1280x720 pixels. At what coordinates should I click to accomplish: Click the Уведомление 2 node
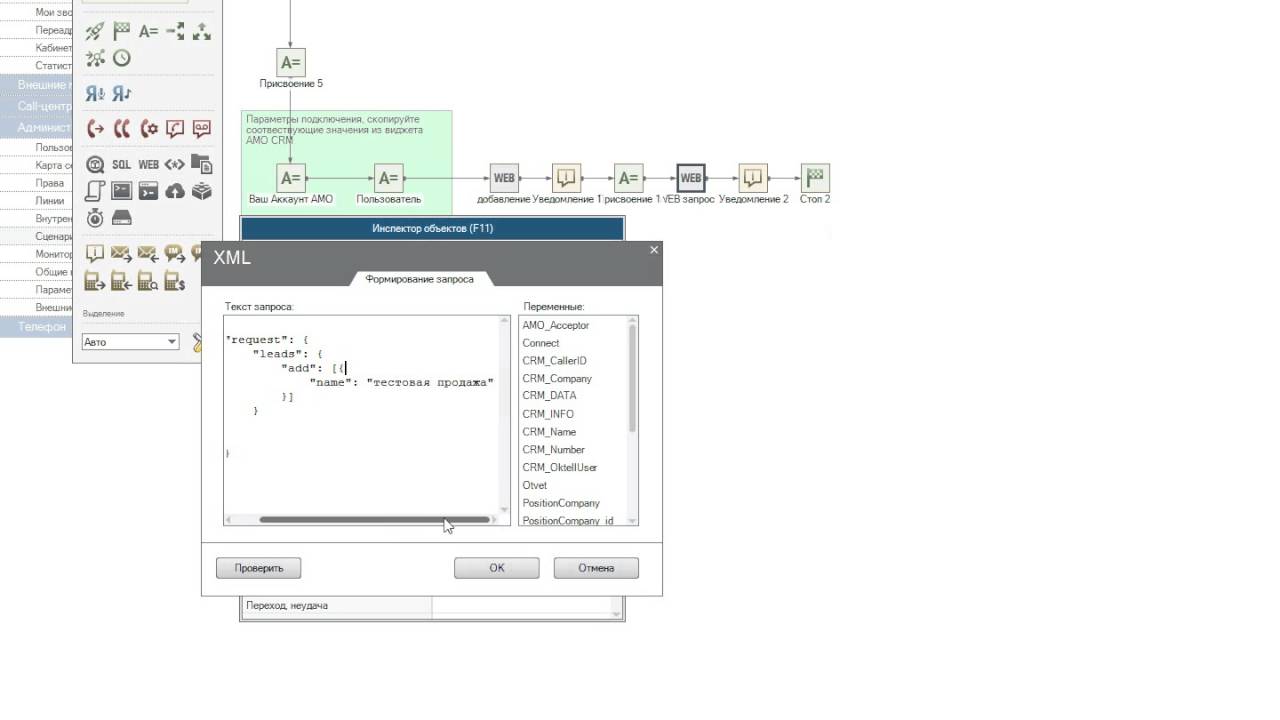pos(753,178)
